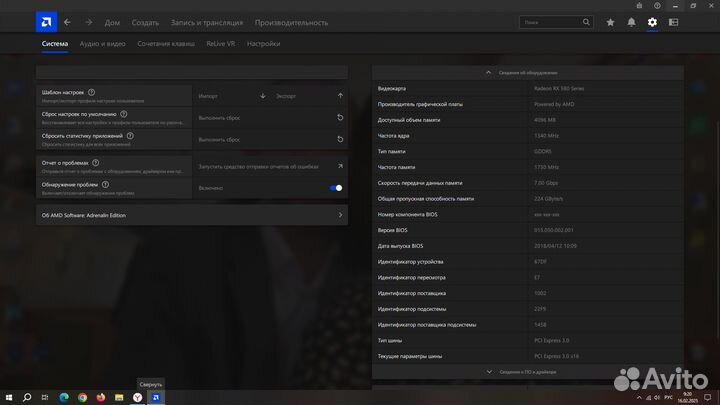Open Производительность tab

tap(291, 22)
